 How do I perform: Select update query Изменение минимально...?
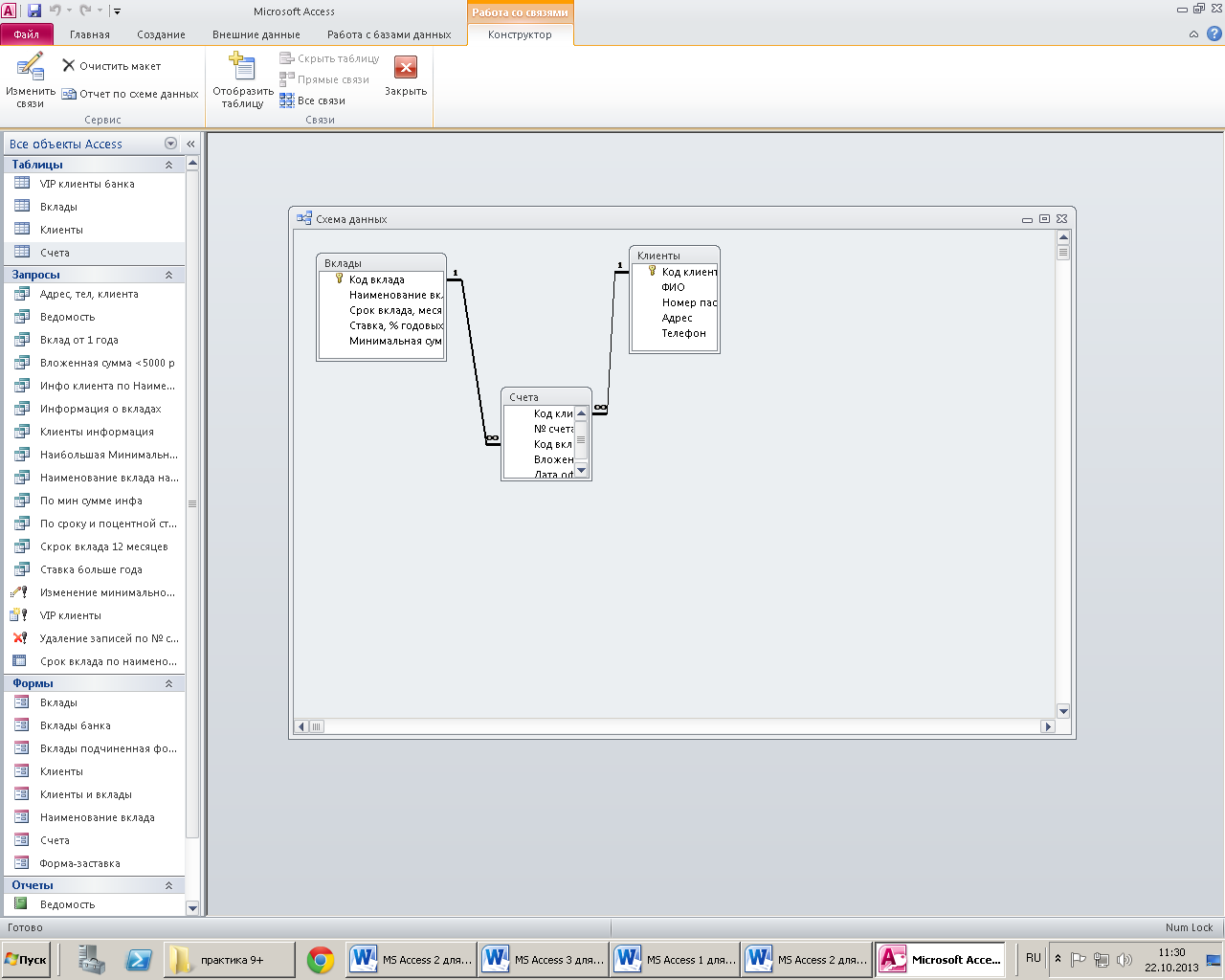coord(94,592)
